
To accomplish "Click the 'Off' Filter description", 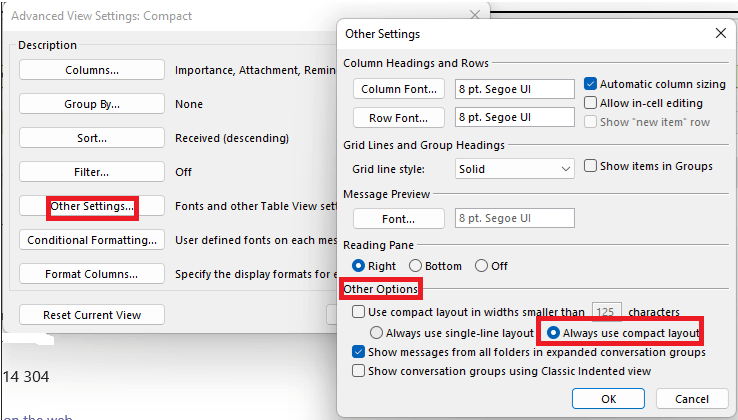I will click(183, 172).
